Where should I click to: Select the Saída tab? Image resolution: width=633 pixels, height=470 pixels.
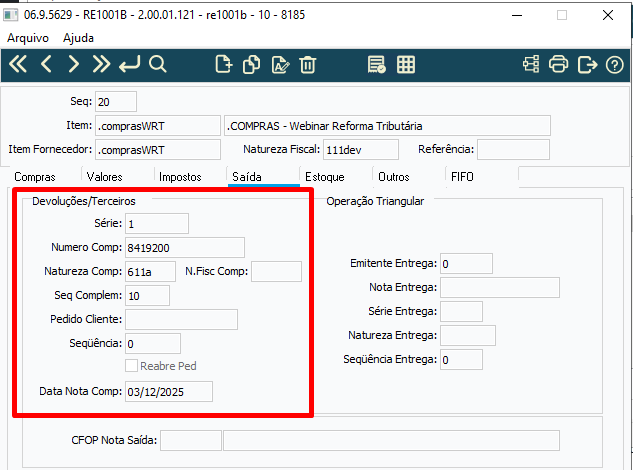[x=247, y=177]
